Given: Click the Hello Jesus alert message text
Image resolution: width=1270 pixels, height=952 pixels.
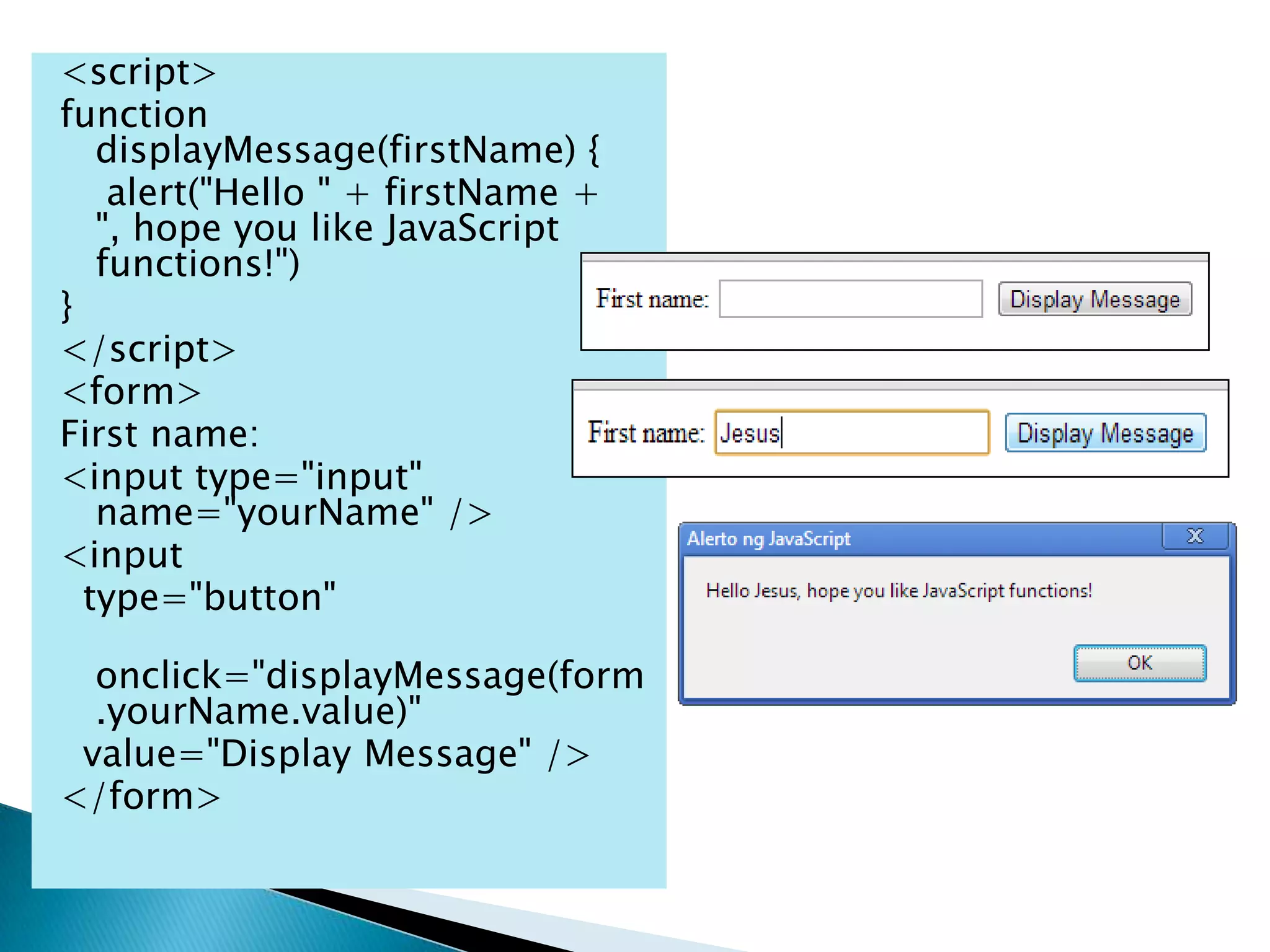Looking at the screenshot, I should coord(899,591).
